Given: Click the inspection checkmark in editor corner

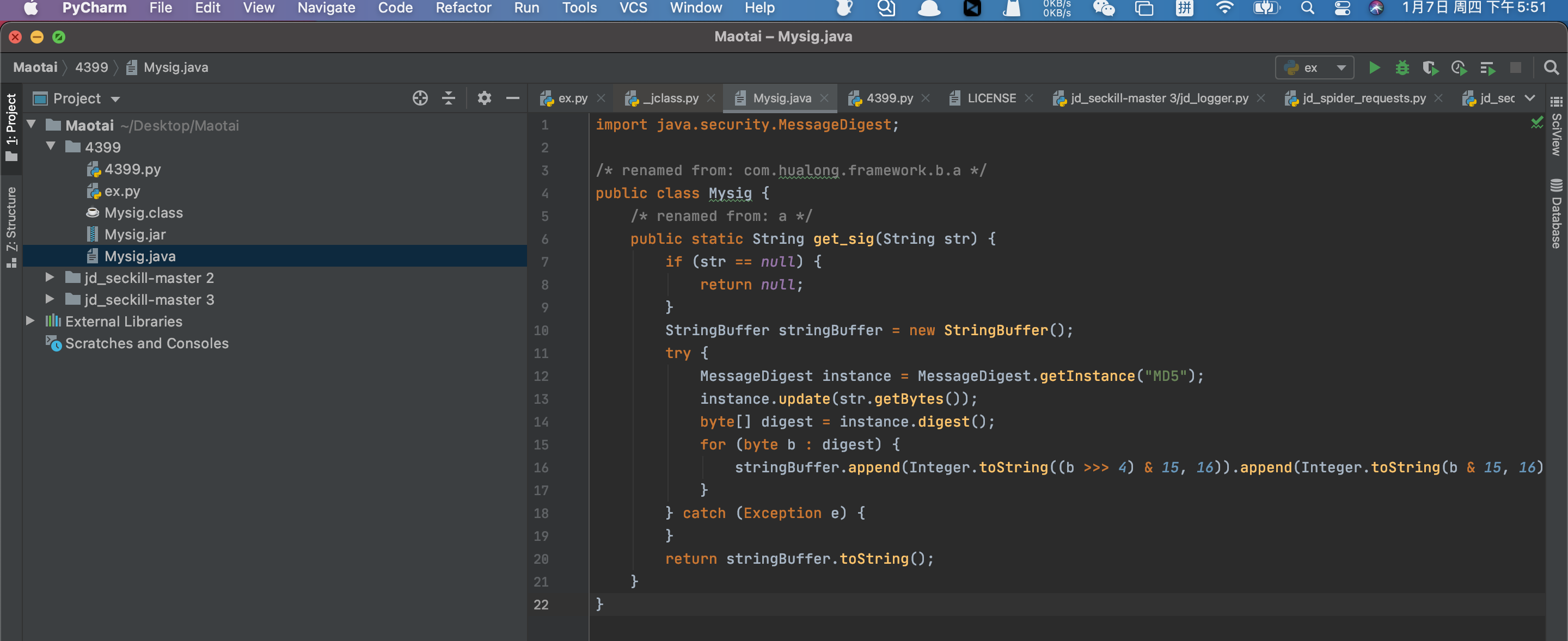Looking at the screenshot, I should [x=1536, y=122].
